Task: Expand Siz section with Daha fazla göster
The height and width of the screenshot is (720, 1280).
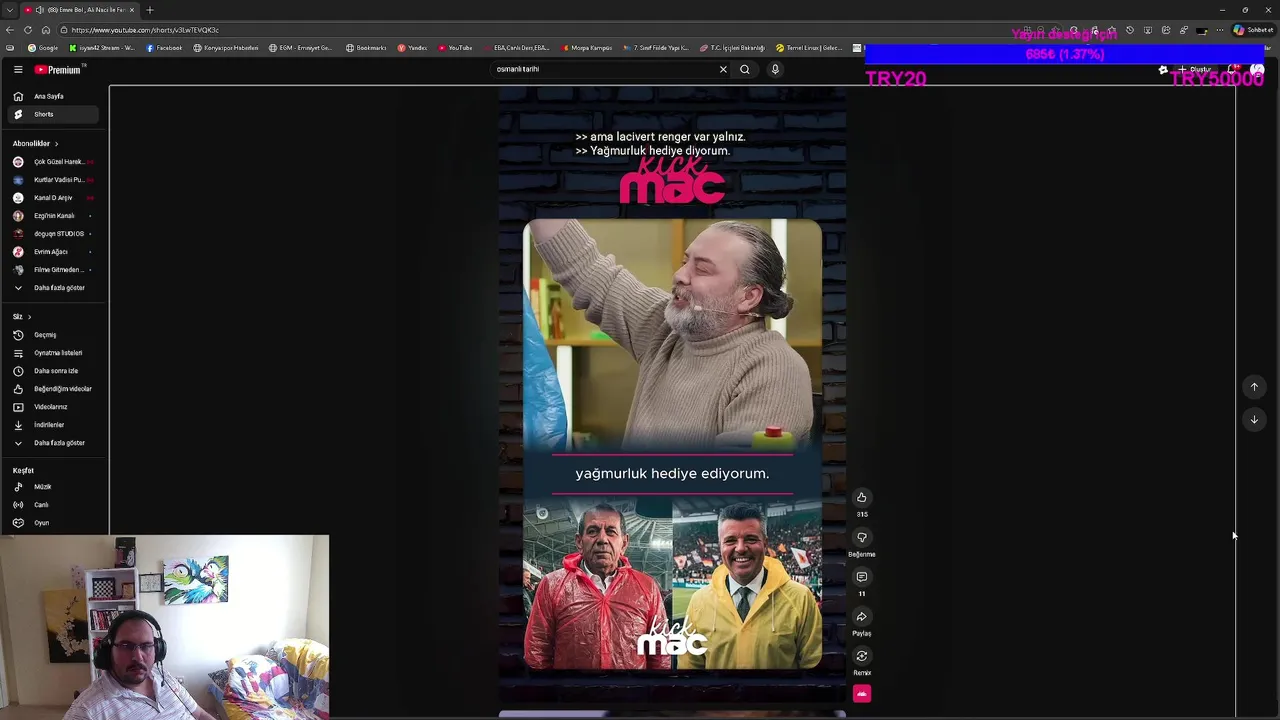Action: (54, 443)
